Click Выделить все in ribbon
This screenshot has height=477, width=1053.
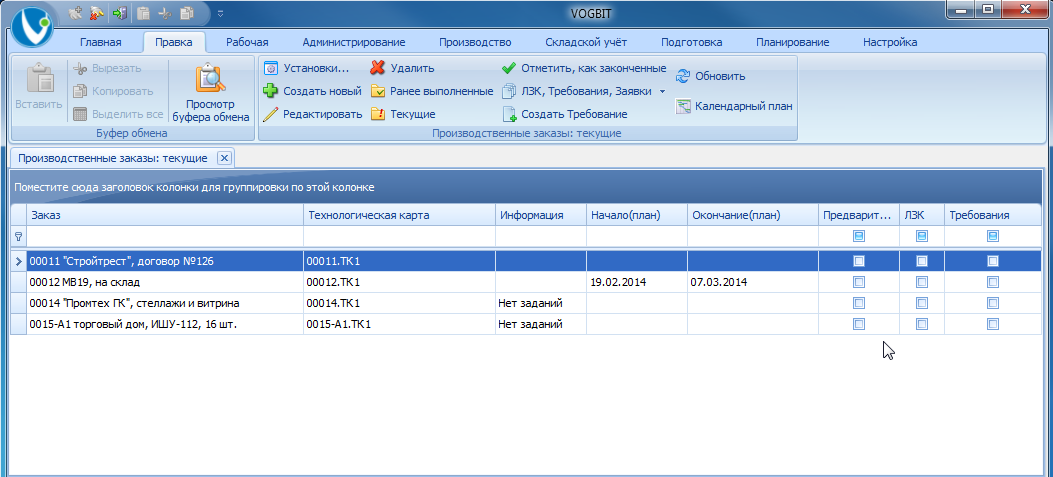pyautogui.click(x=118, y=114)
